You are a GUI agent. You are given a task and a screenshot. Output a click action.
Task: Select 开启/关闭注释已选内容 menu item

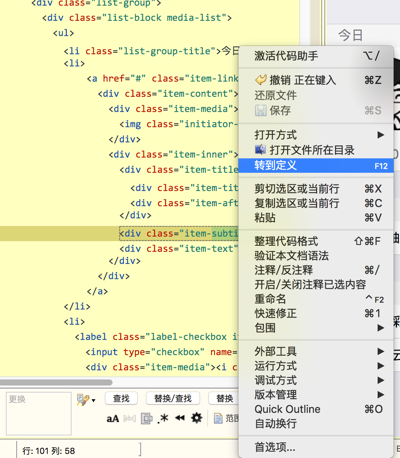tap(316, 285)
